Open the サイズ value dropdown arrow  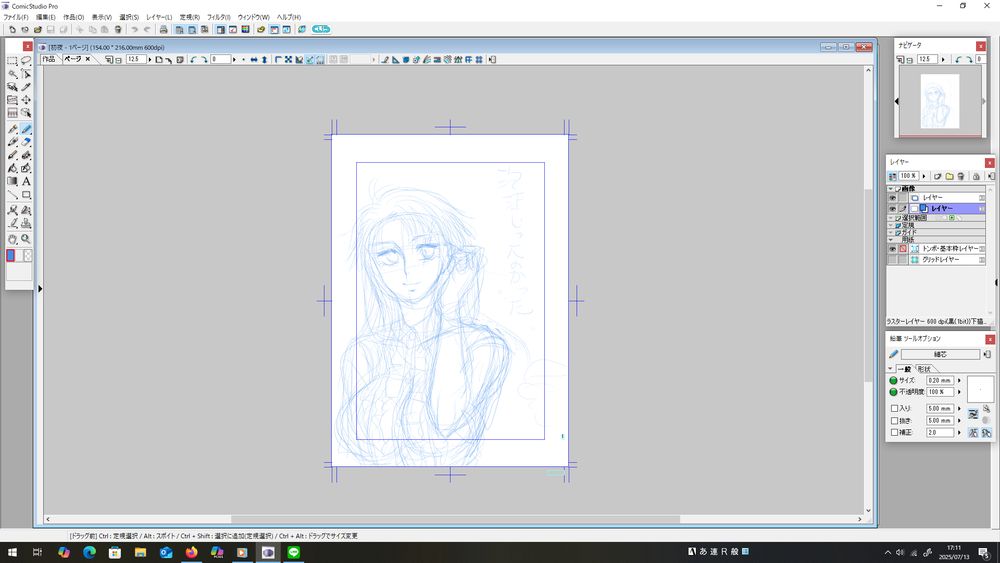[x=959, y=380]
